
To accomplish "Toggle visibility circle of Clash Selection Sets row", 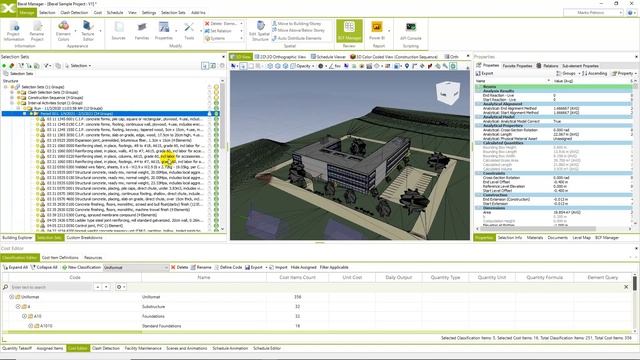I will (x=216, y=92).
